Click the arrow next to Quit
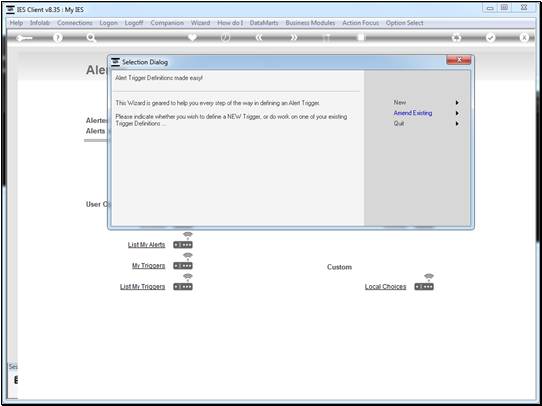This screenshot has height=406, width=542. click(x=457, y=123)
